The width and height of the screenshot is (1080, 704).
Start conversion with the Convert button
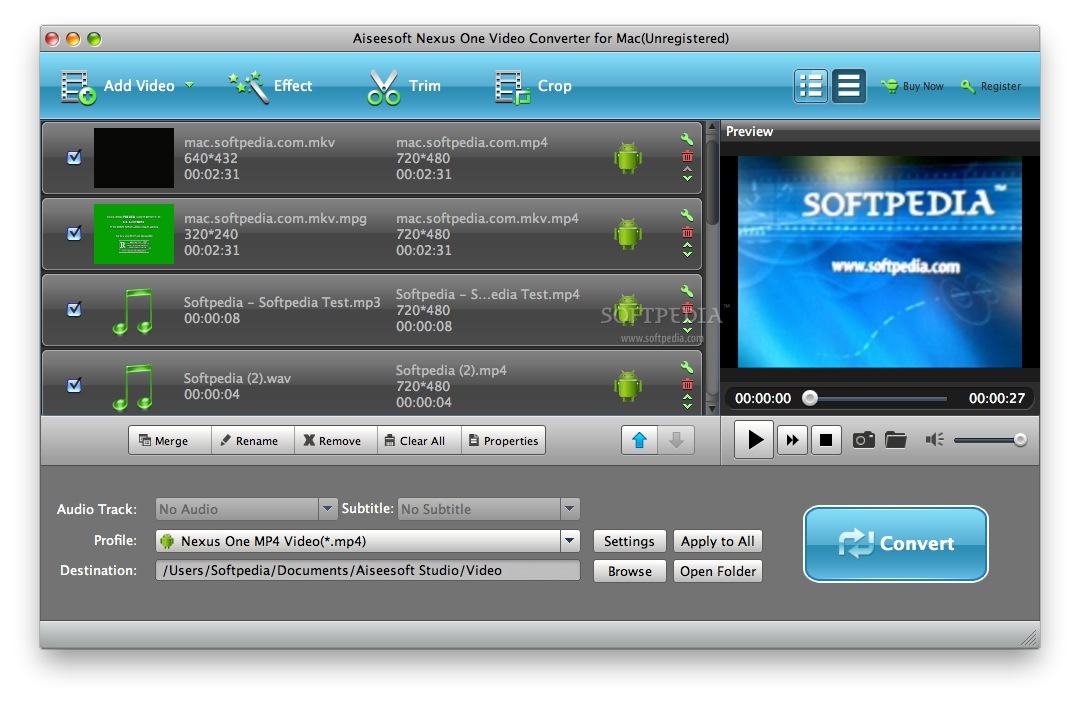coord(895,544)
